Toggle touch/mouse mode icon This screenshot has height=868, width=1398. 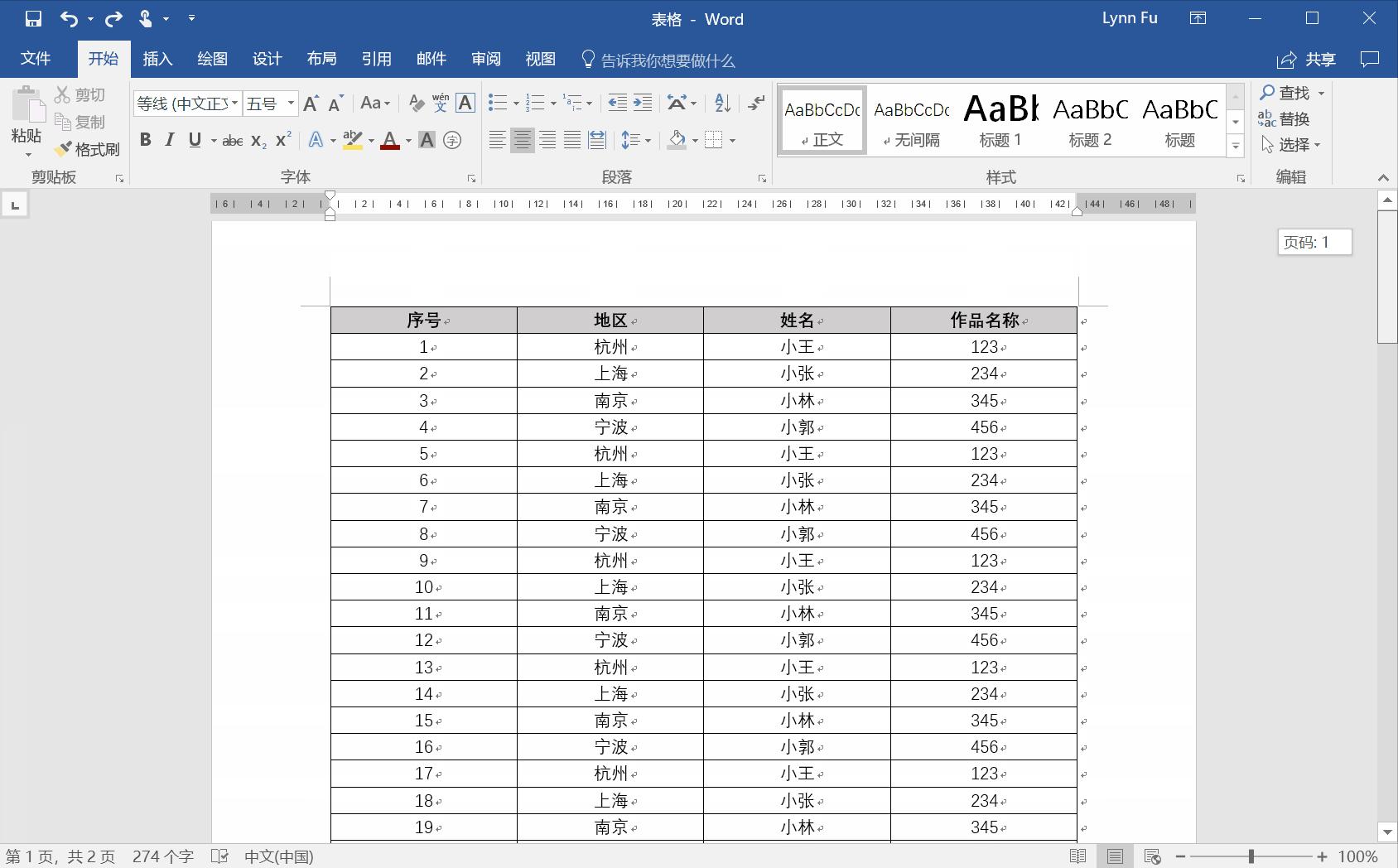coord(146,18)
